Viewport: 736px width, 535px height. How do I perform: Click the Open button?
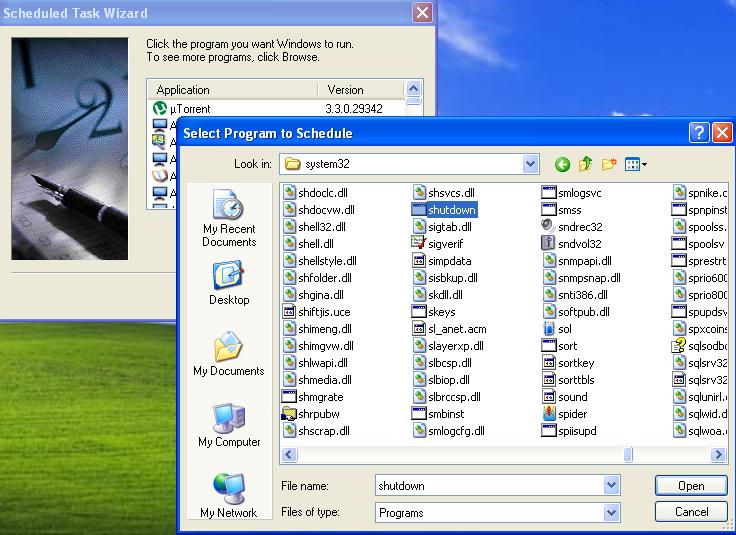[691, 486]
